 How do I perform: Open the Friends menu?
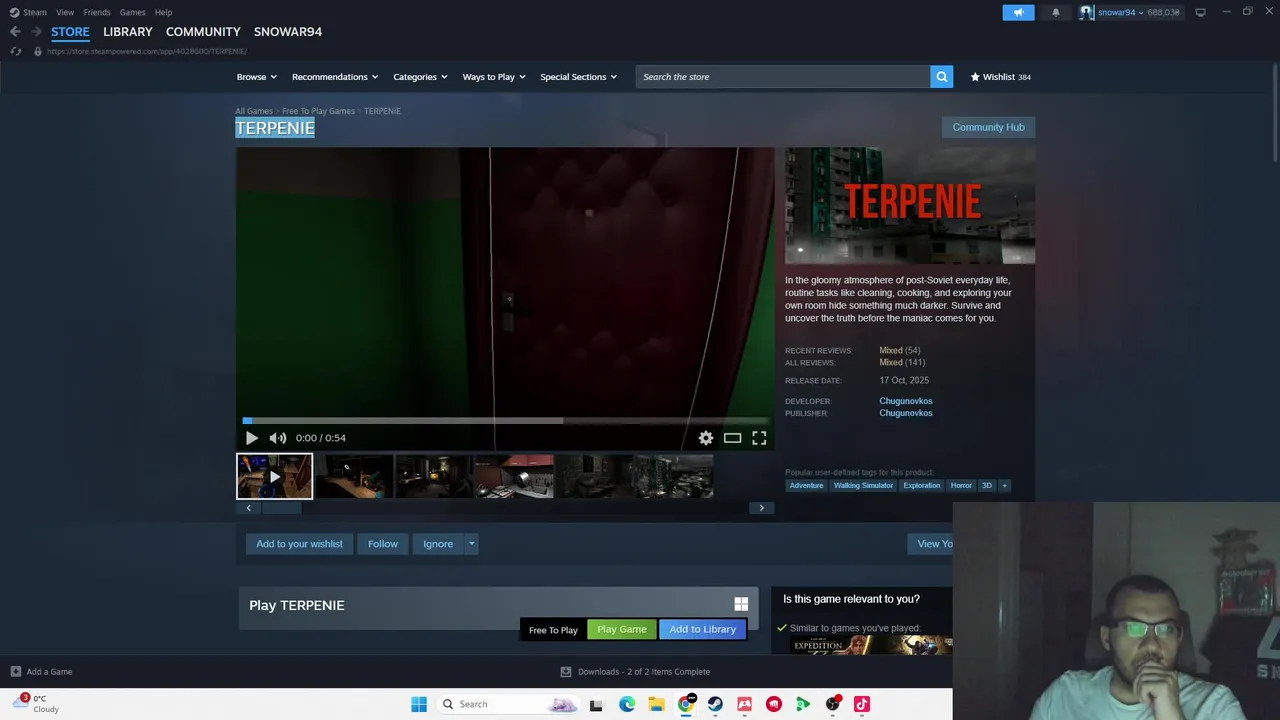coord(97,12)
